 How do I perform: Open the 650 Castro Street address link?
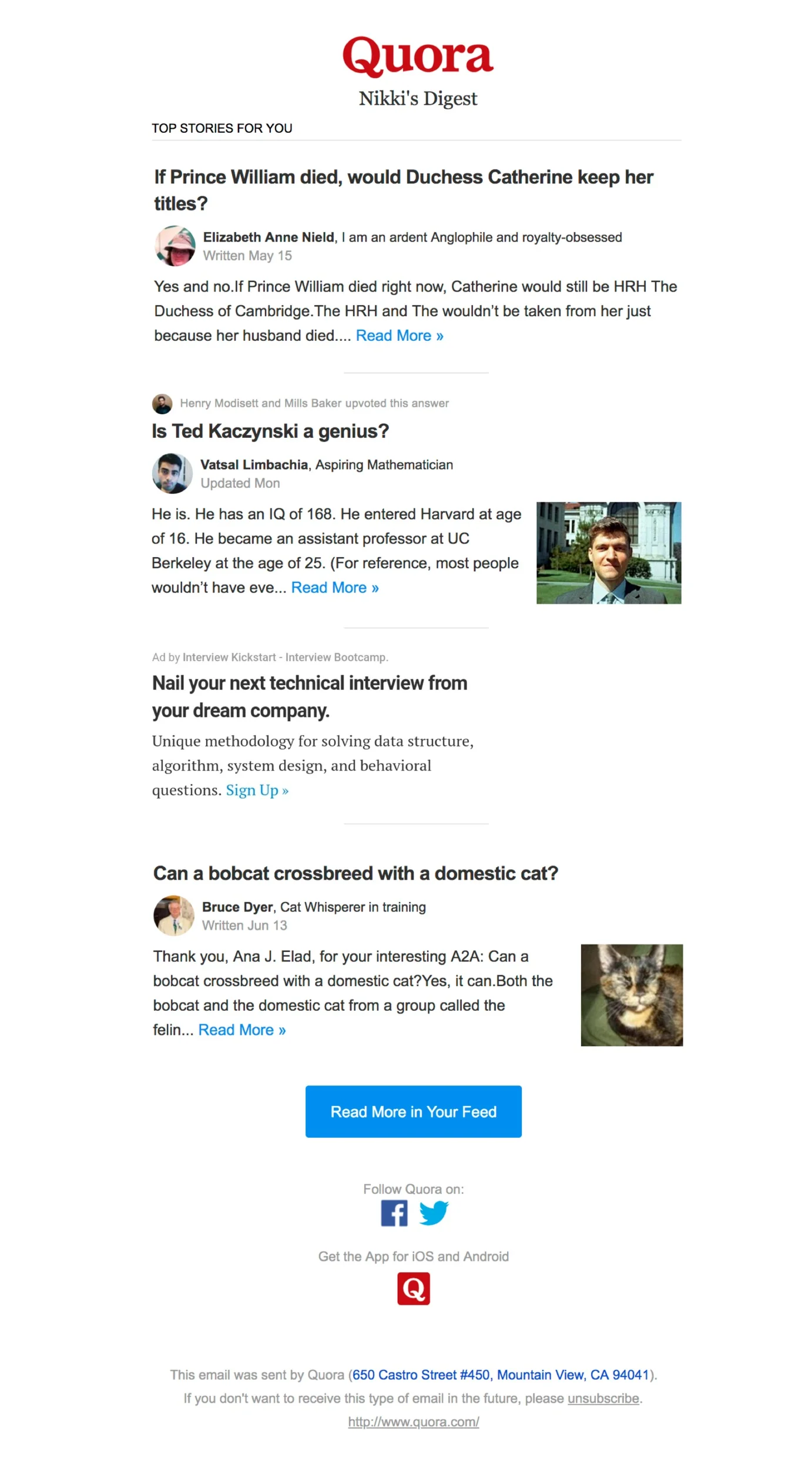tap(501, 1375)
